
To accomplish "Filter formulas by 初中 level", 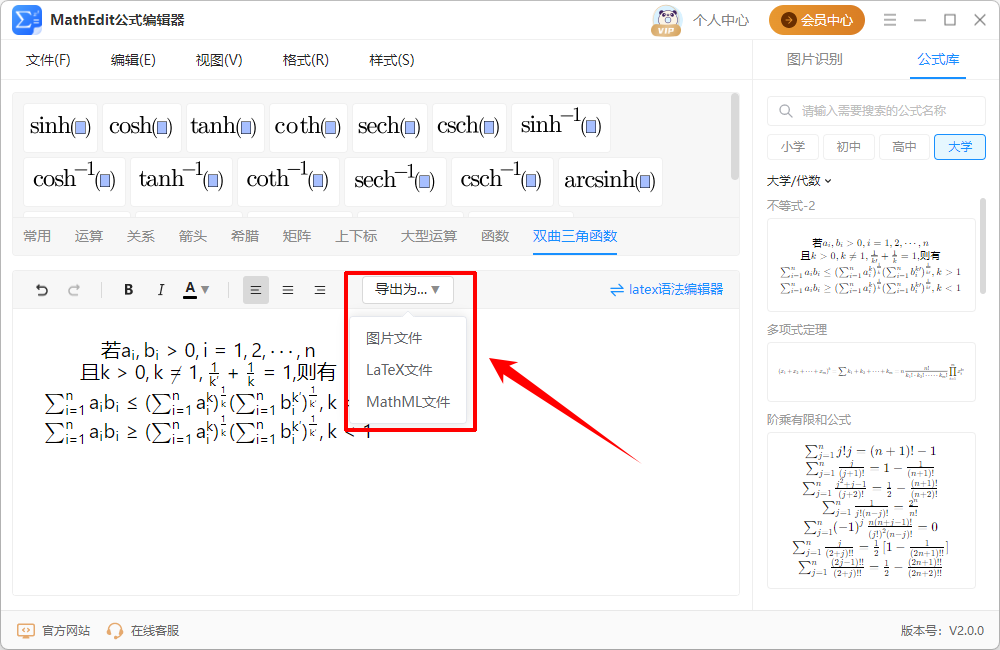I will pyautogui.click(x=848, y=147).
